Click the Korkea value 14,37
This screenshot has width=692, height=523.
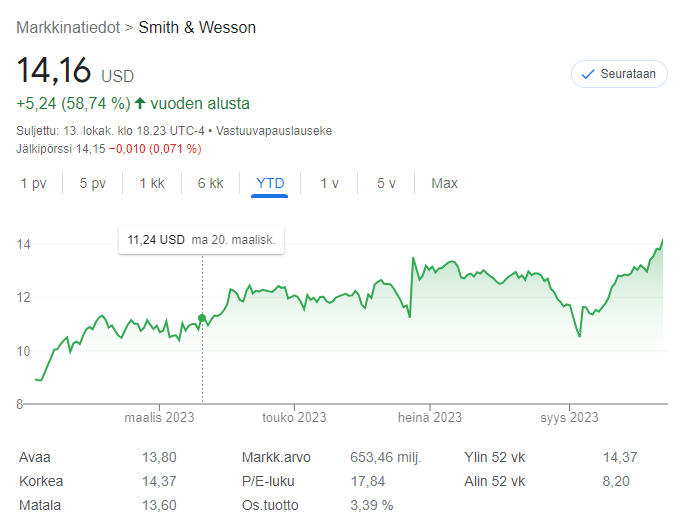point(159,481)
